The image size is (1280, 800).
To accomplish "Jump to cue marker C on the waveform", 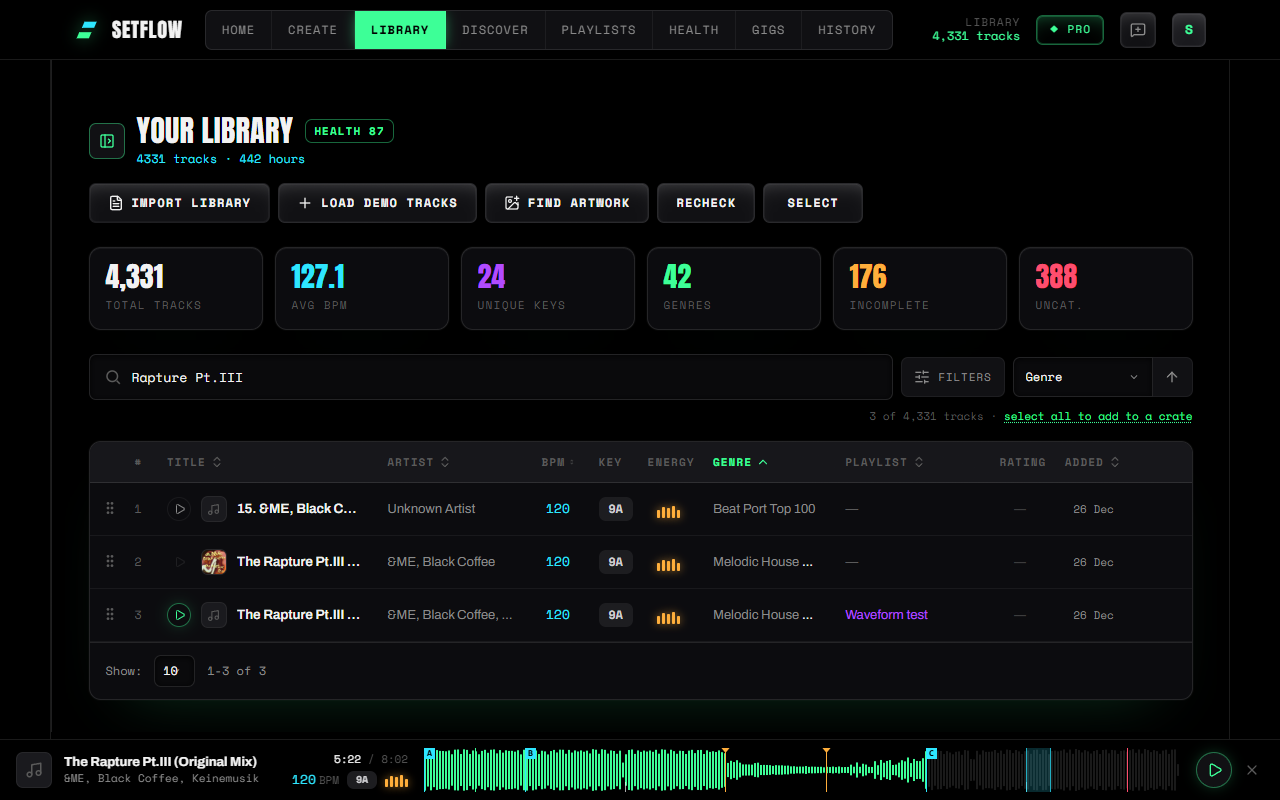I will (931, 753).
